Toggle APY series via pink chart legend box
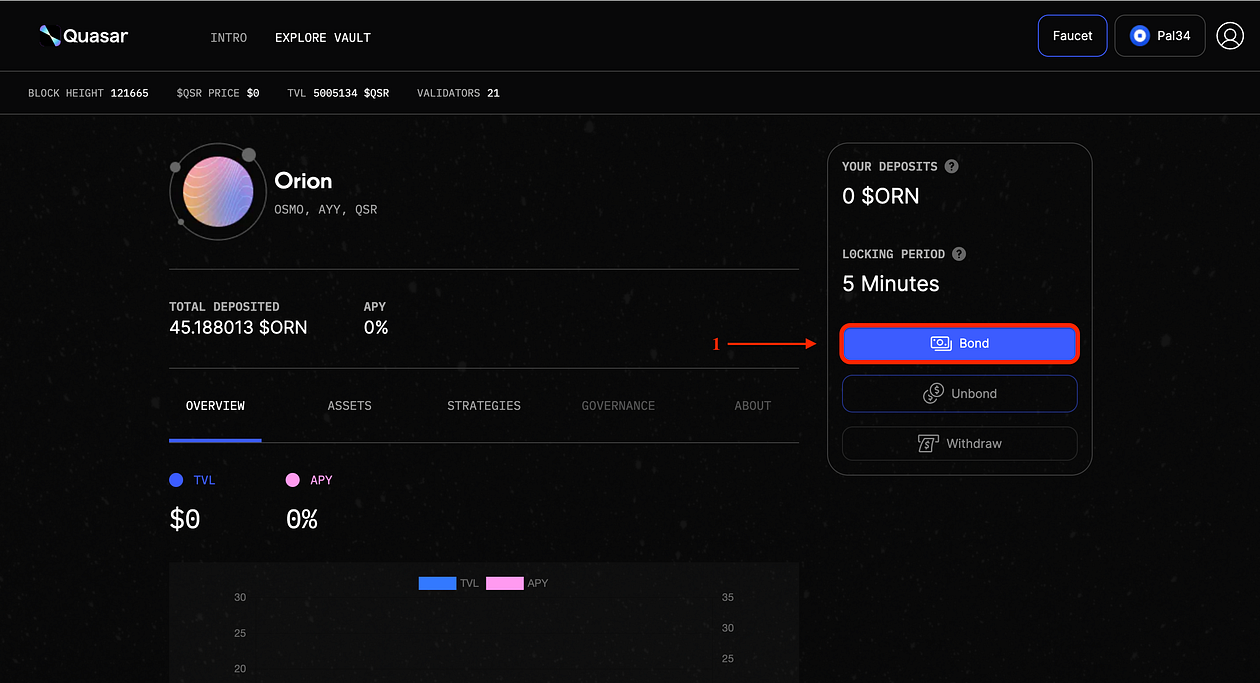 [x=505, y=583]
